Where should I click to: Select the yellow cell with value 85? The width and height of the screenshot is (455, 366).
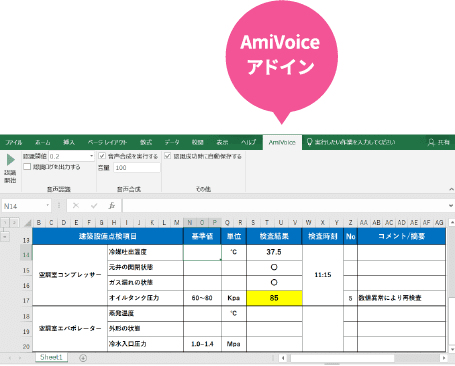[x=274, y=298]
